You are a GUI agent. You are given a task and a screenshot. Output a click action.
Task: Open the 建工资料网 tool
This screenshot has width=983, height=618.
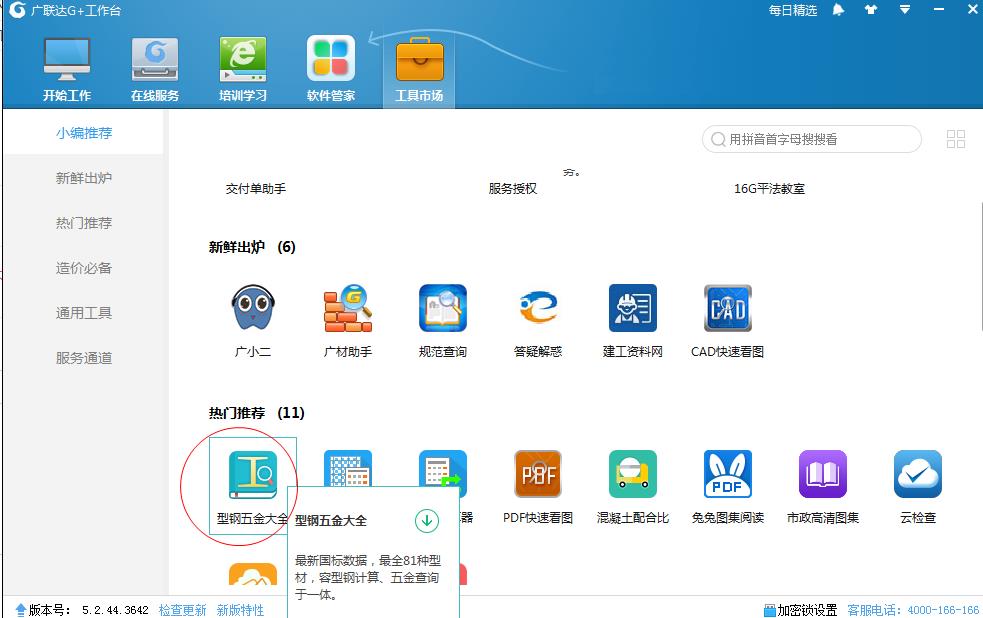633,308
